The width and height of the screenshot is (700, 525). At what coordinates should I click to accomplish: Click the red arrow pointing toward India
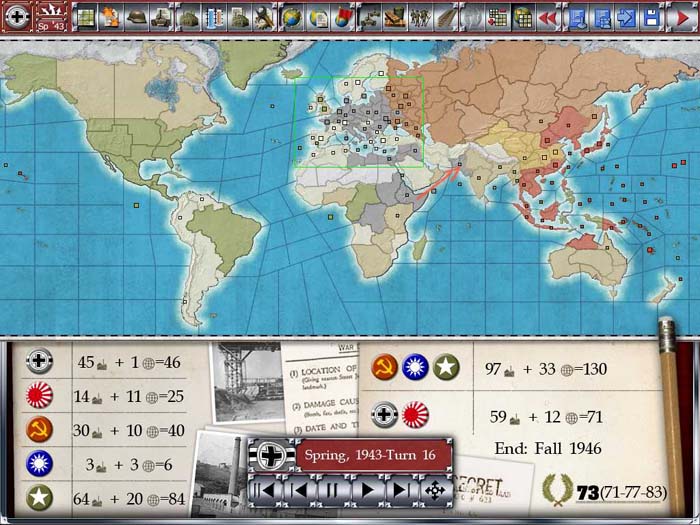438,183
